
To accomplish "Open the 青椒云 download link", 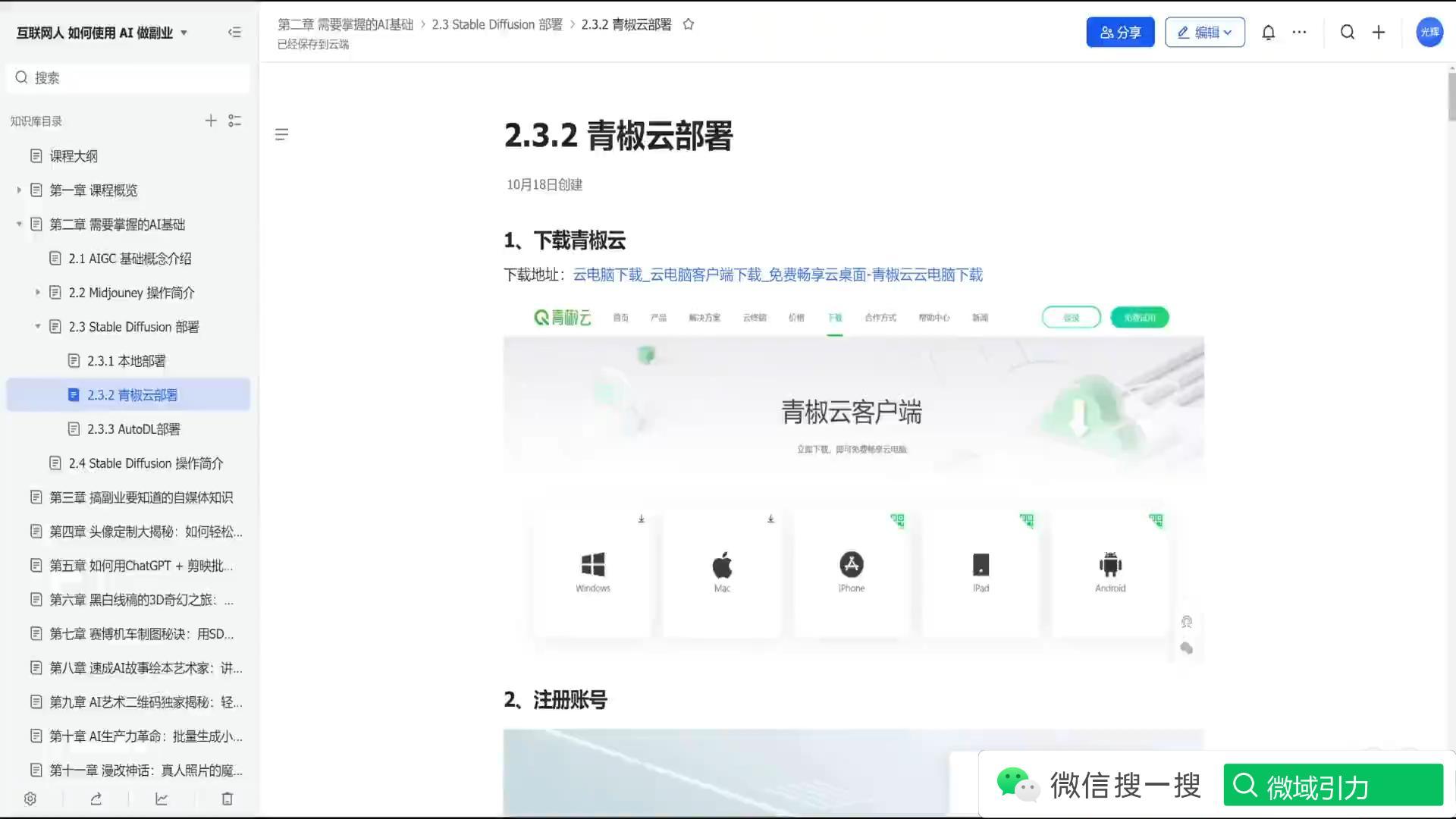I will coord(777,275).
